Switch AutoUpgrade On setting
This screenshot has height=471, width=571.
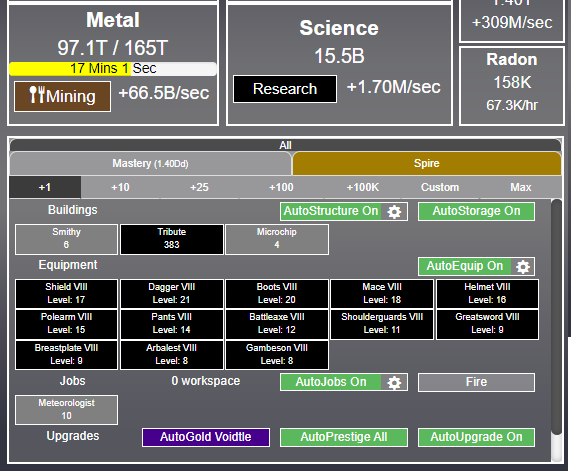coord(476,437)
